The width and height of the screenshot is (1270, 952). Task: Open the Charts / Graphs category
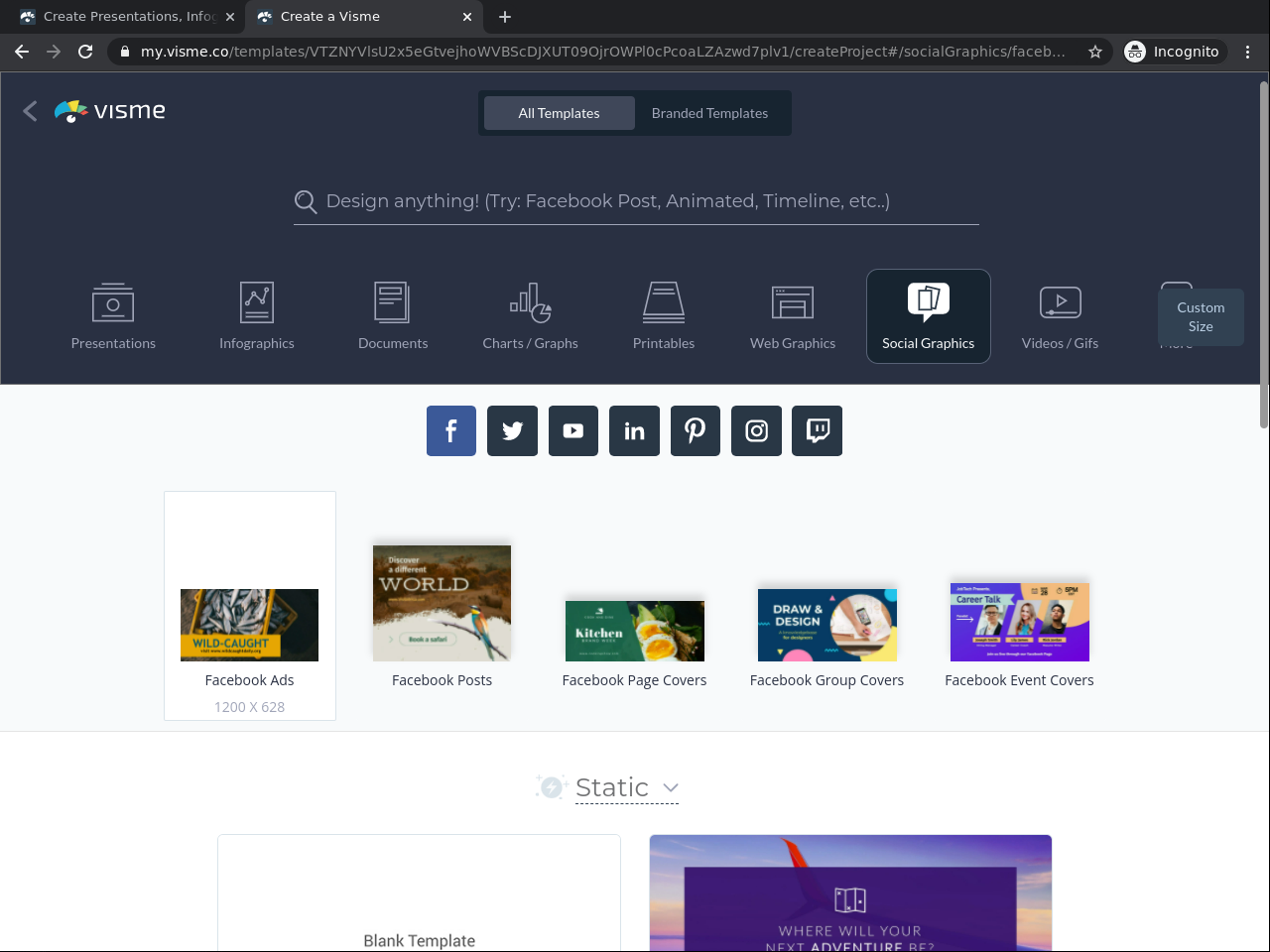tap(530, 316)
